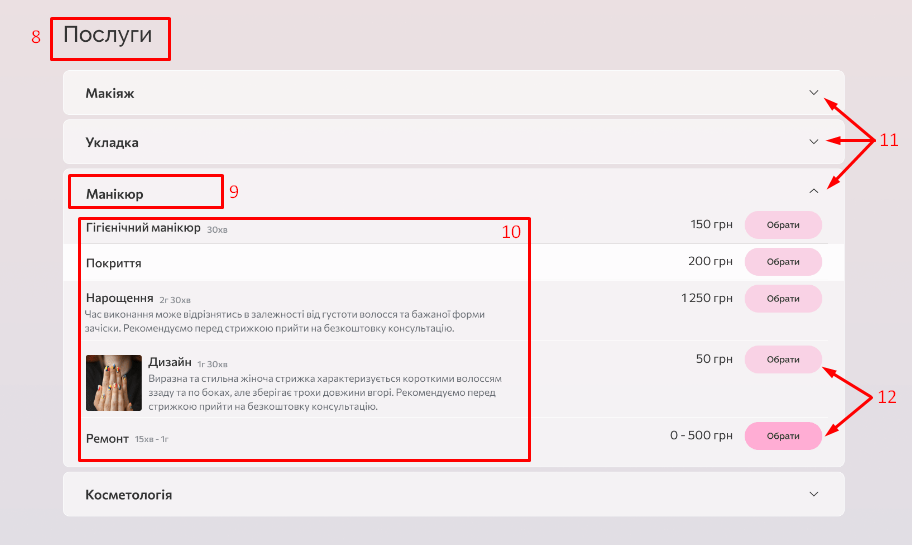912x545 pixels.
Task: Click the Покриття service name
Action: tap(113, 263)
